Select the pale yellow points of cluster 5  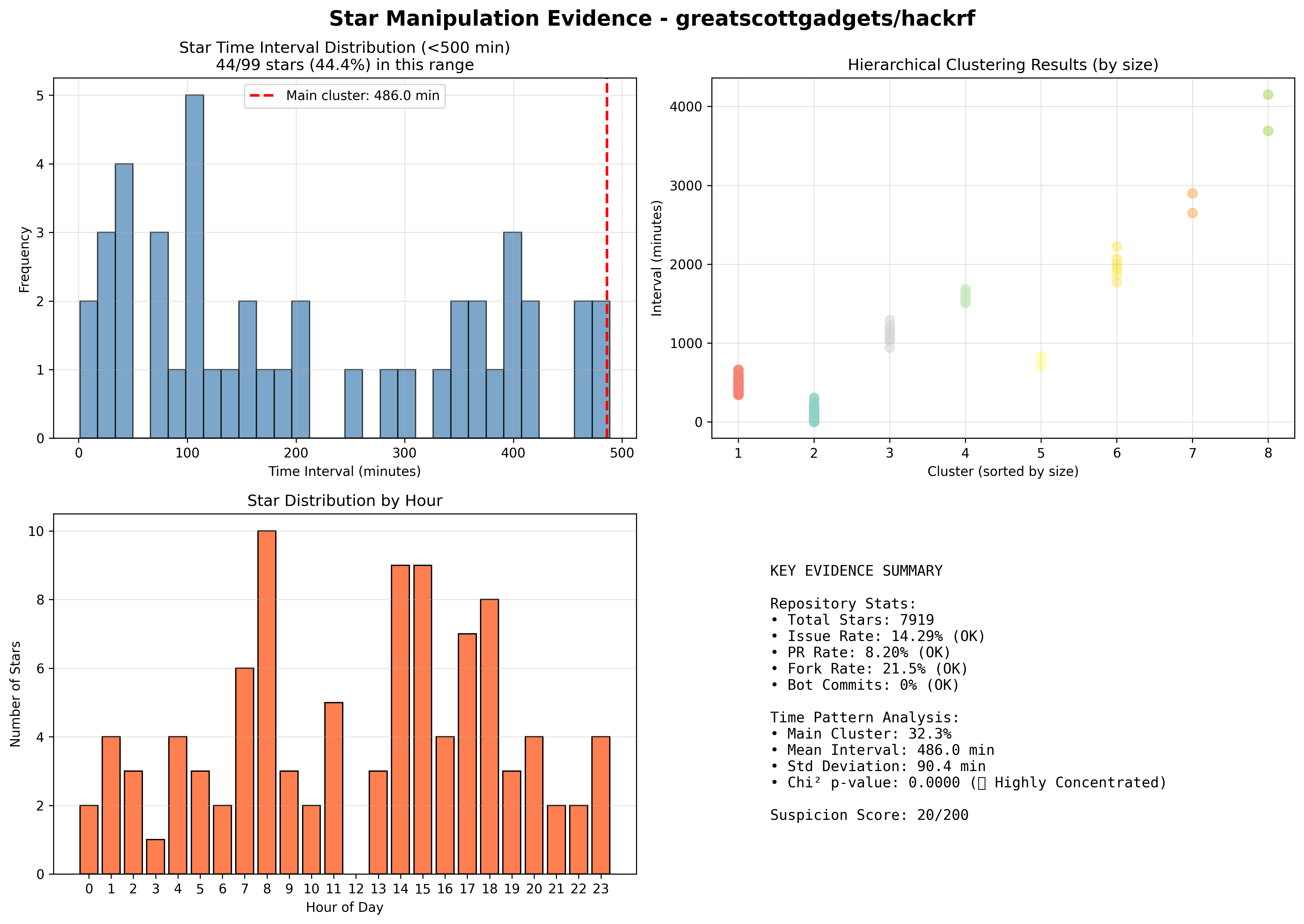tap(1041, 361)
